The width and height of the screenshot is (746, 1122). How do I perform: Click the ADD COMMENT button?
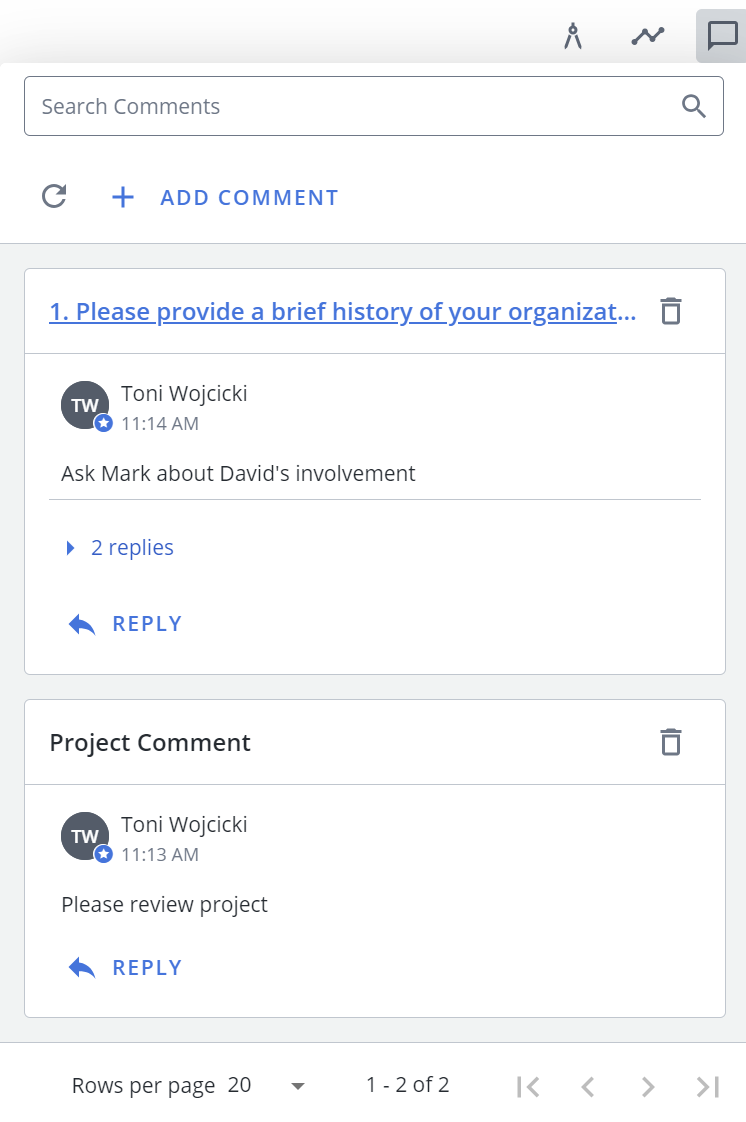tap(225, 197)
